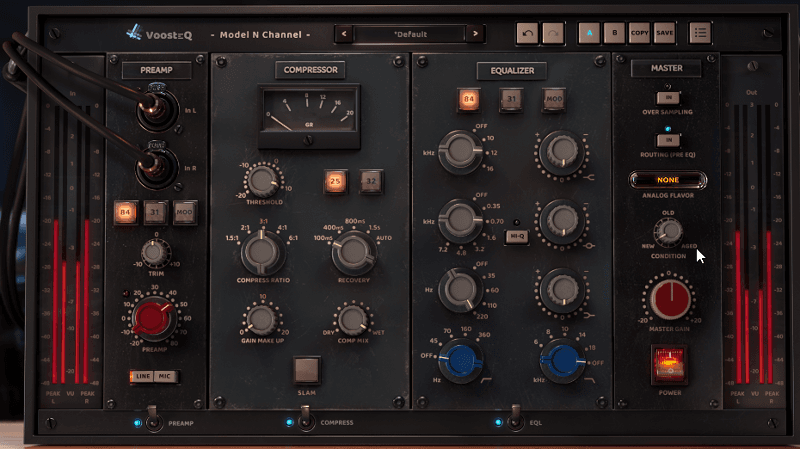This screenshot has height=449, width=800.
Task: Click the PREAMP section header label
Action: point(156,70)
